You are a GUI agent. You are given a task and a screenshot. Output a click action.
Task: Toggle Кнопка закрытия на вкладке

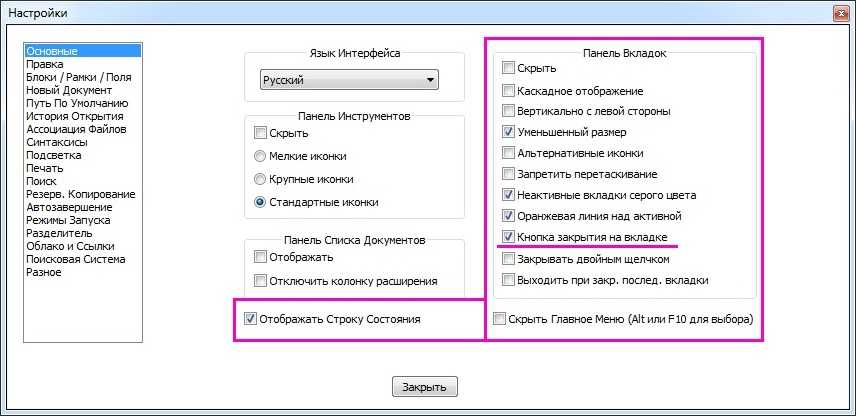tap(510, 237)
